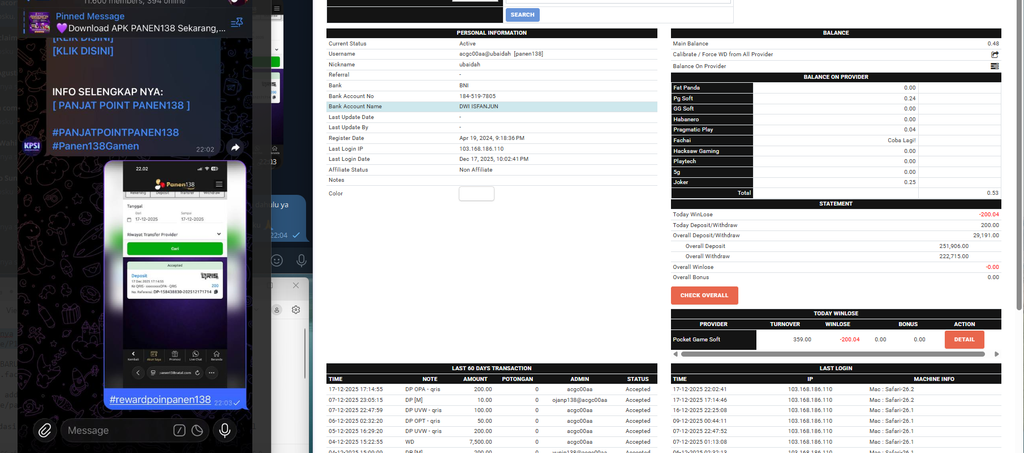Open the pinned messages list icon
Screen dimensions: 1024x453
click(x=237, y=23)
